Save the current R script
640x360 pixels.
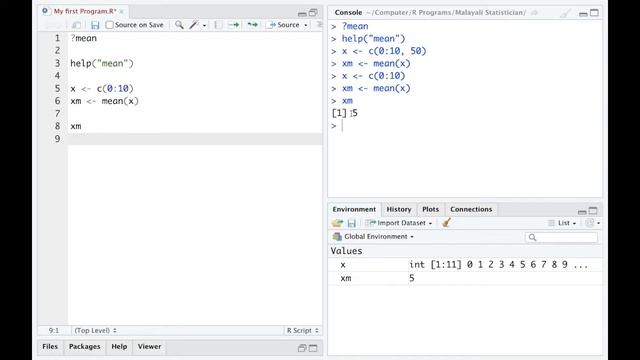[x=95, y=25]
